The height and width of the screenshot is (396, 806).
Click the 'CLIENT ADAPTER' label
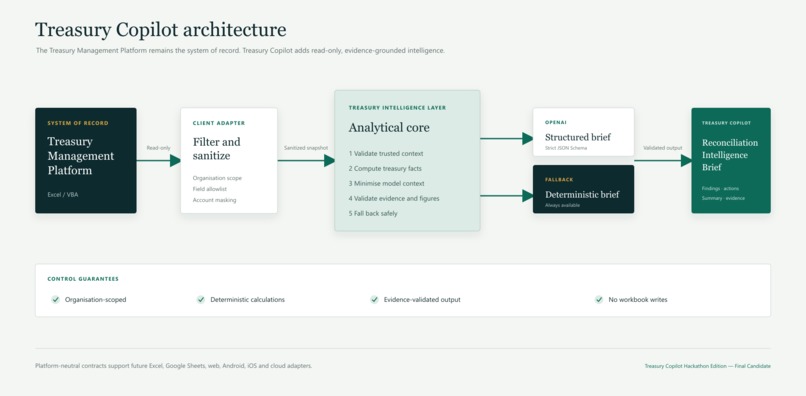pyautogui.click(x=219, y=123)
